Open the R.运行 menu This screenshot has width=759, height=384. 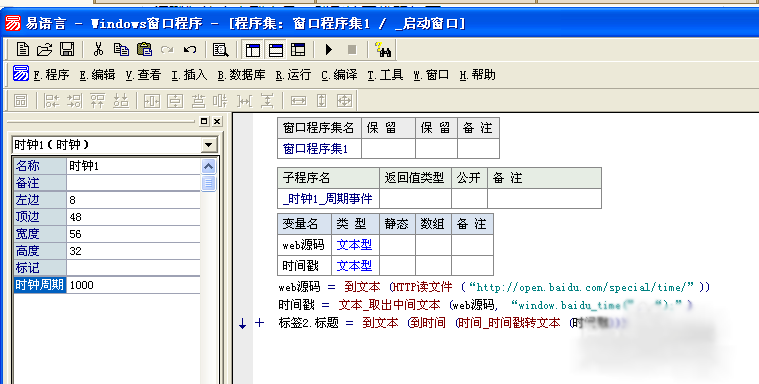[293, 75]
